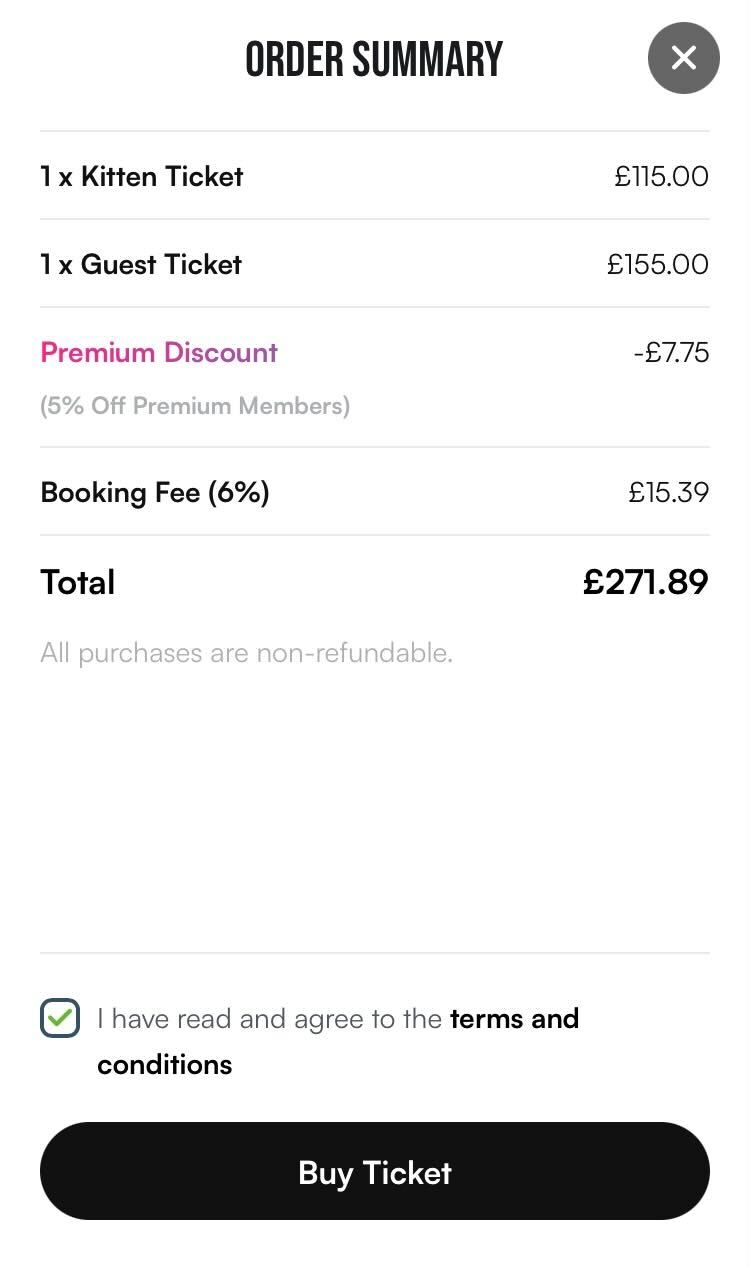Click the 5% Off Premium Members note
The height and width of the screenshot is (1268, 750).
pyautogui.click(x=195, y=406)
